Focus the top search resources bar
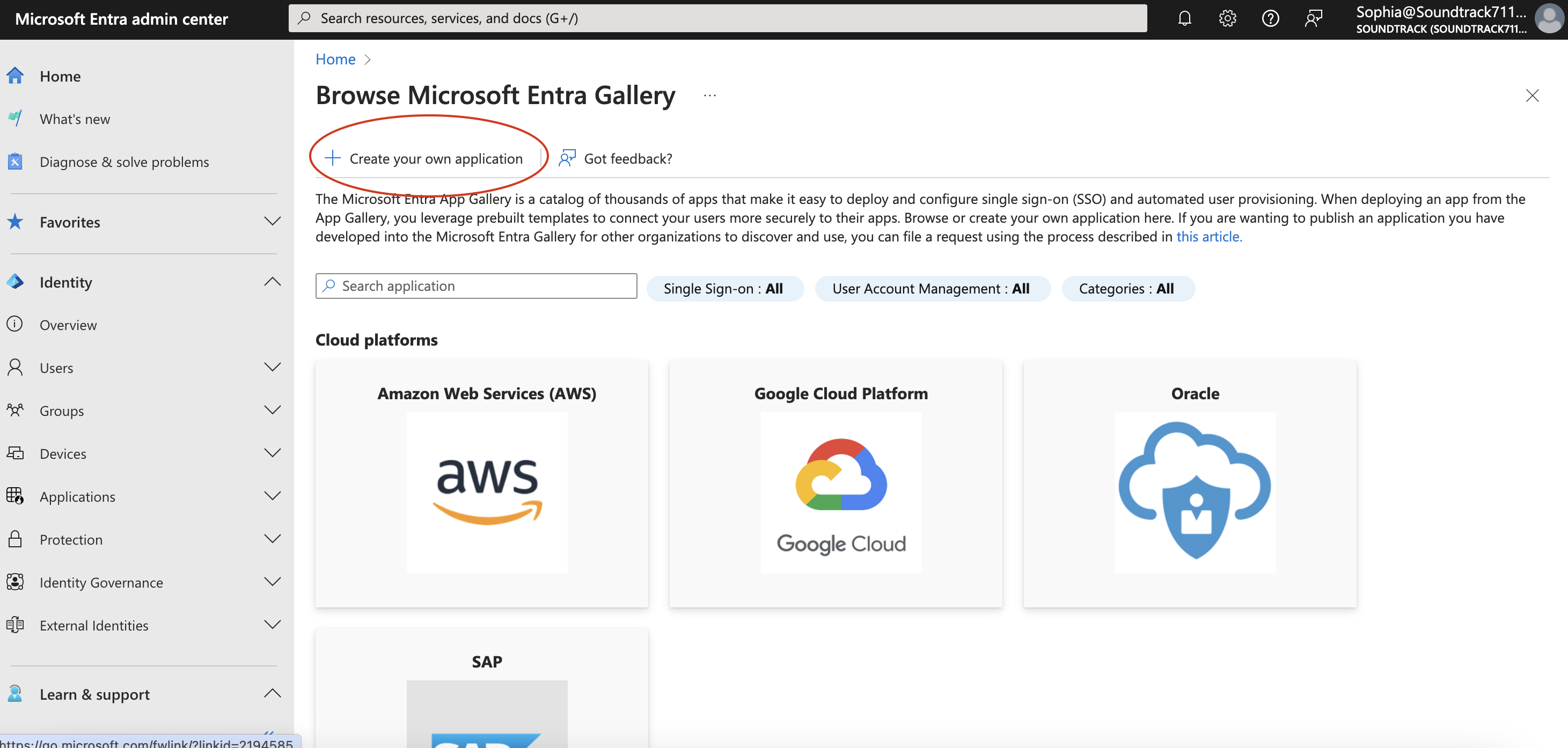This screenshot has width=1568, height=748. click(x=717, y=18)
